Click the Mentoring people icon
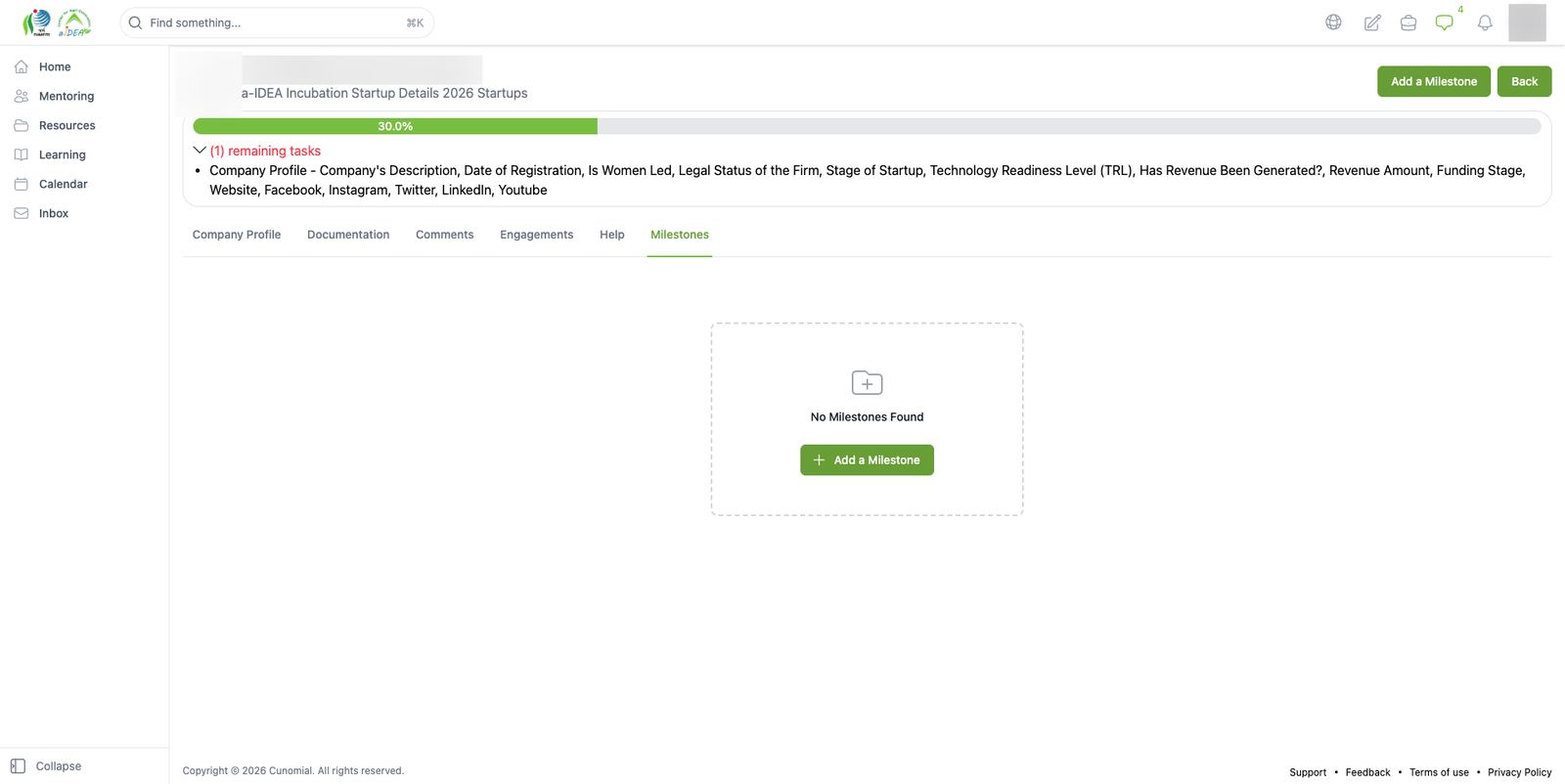Image resolution: width=1565 pixels, height=784 pixels. point(22,96)
